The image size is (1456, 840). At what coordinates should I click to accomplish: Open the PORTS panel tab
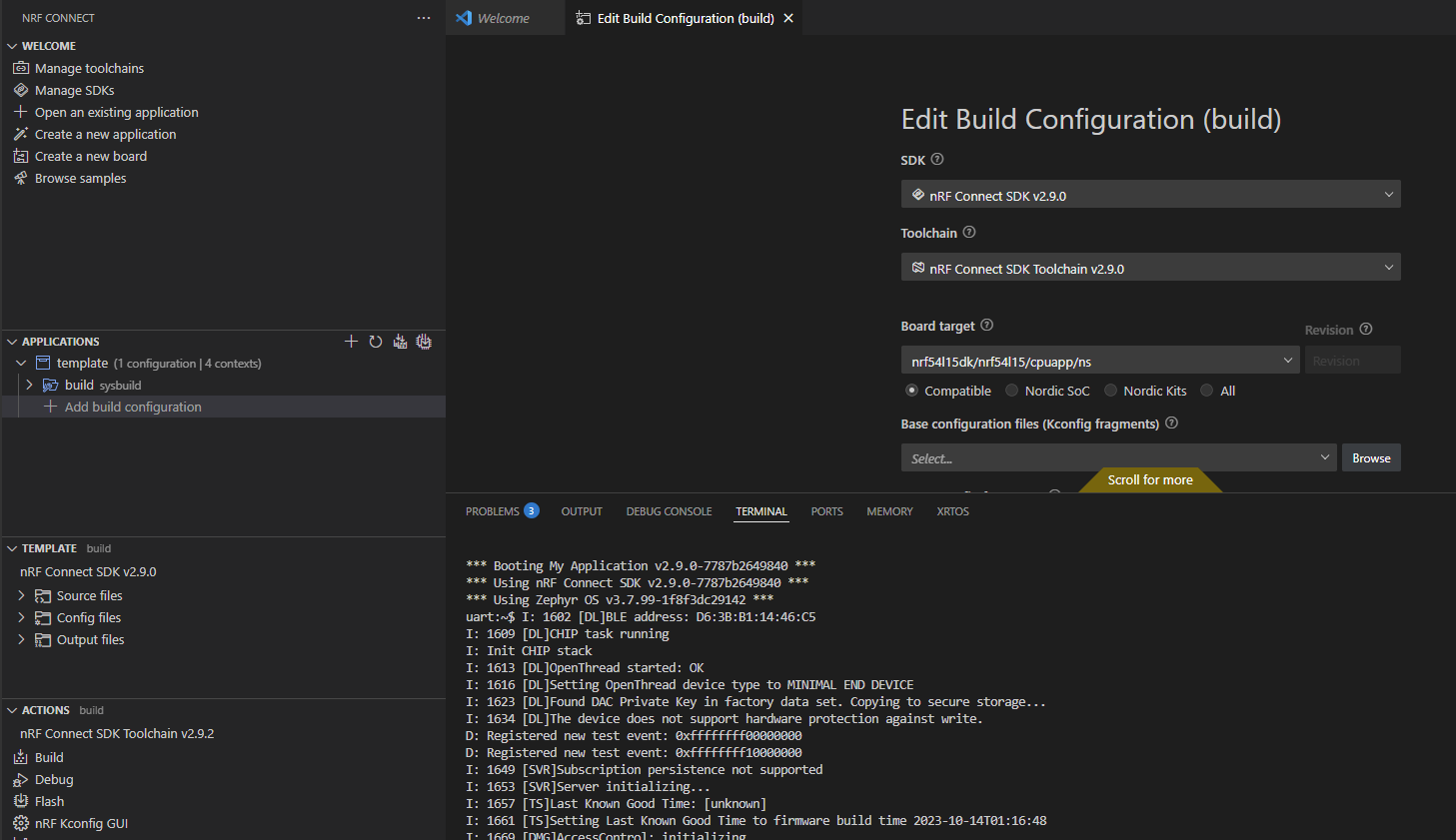826,511
